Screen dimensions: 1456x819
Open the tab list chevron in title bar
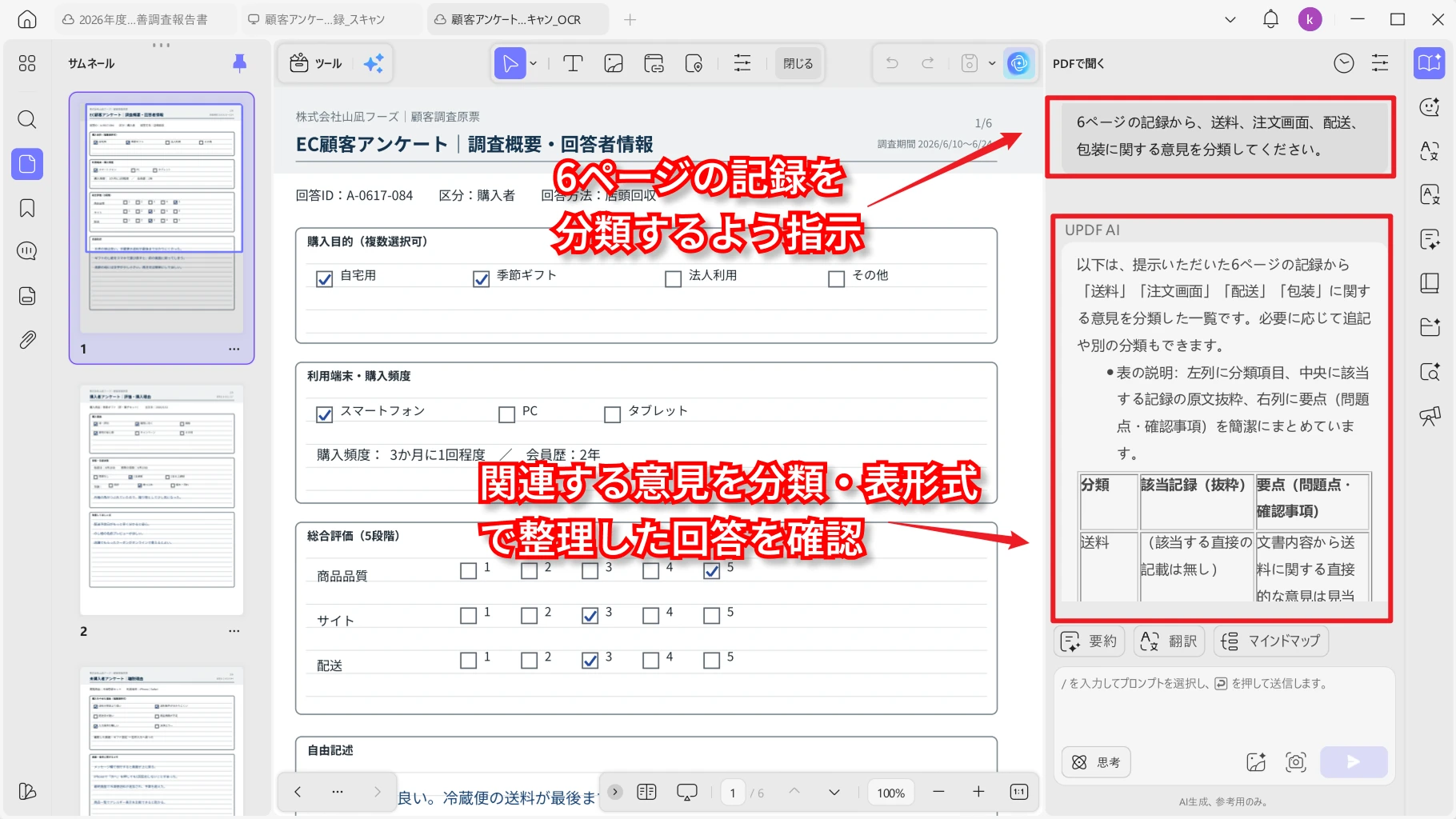[x=1230, y=19]
